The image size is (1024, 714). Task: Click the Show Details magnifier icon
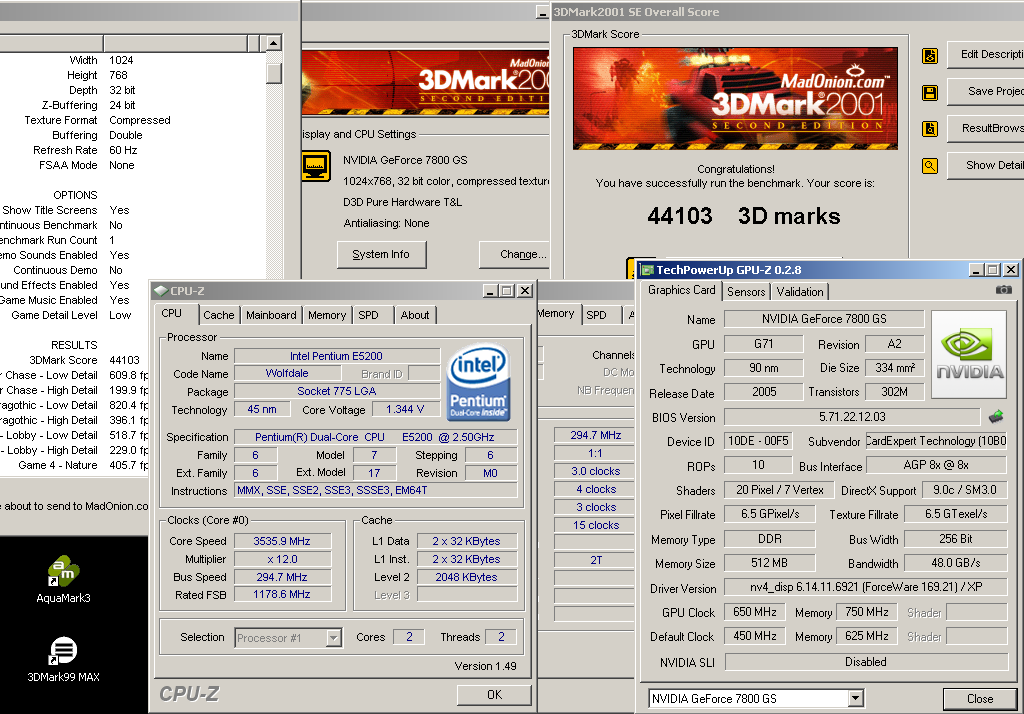[x=930, y=166]
